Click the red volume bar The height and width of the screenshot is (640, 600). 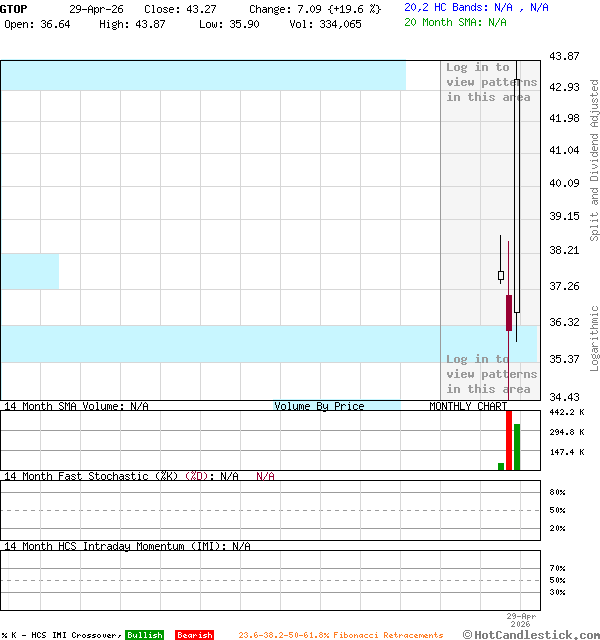pyautogui.click(x=509, y=438)
